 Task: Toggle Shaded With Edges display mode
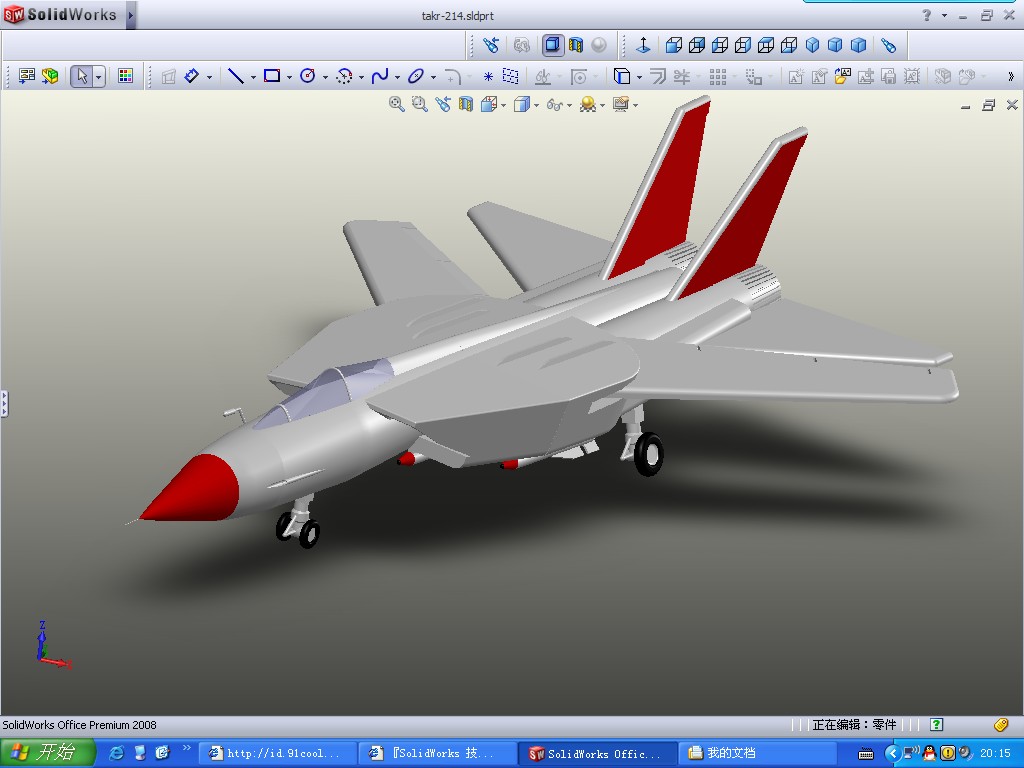(552, 45)
